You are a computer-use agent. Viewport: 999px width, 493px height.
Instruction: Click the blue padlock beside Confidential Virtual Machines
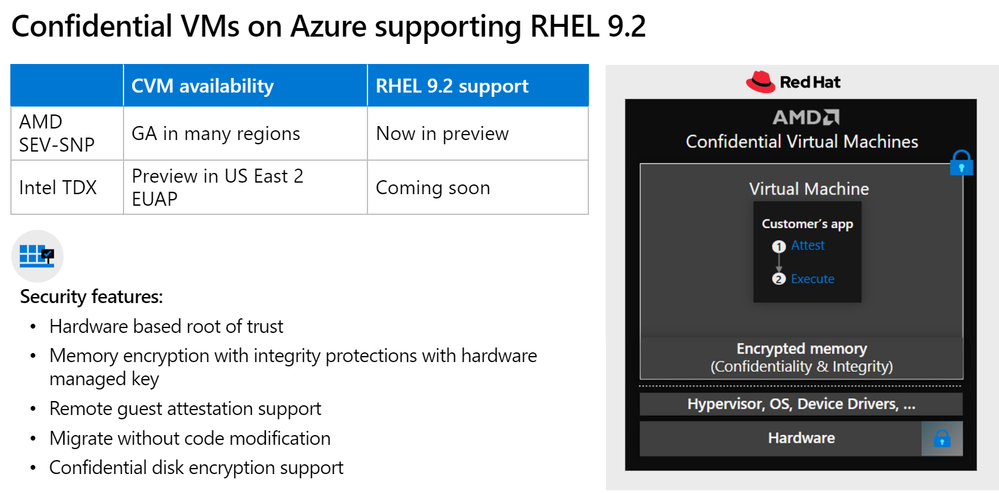coord(961,163)
